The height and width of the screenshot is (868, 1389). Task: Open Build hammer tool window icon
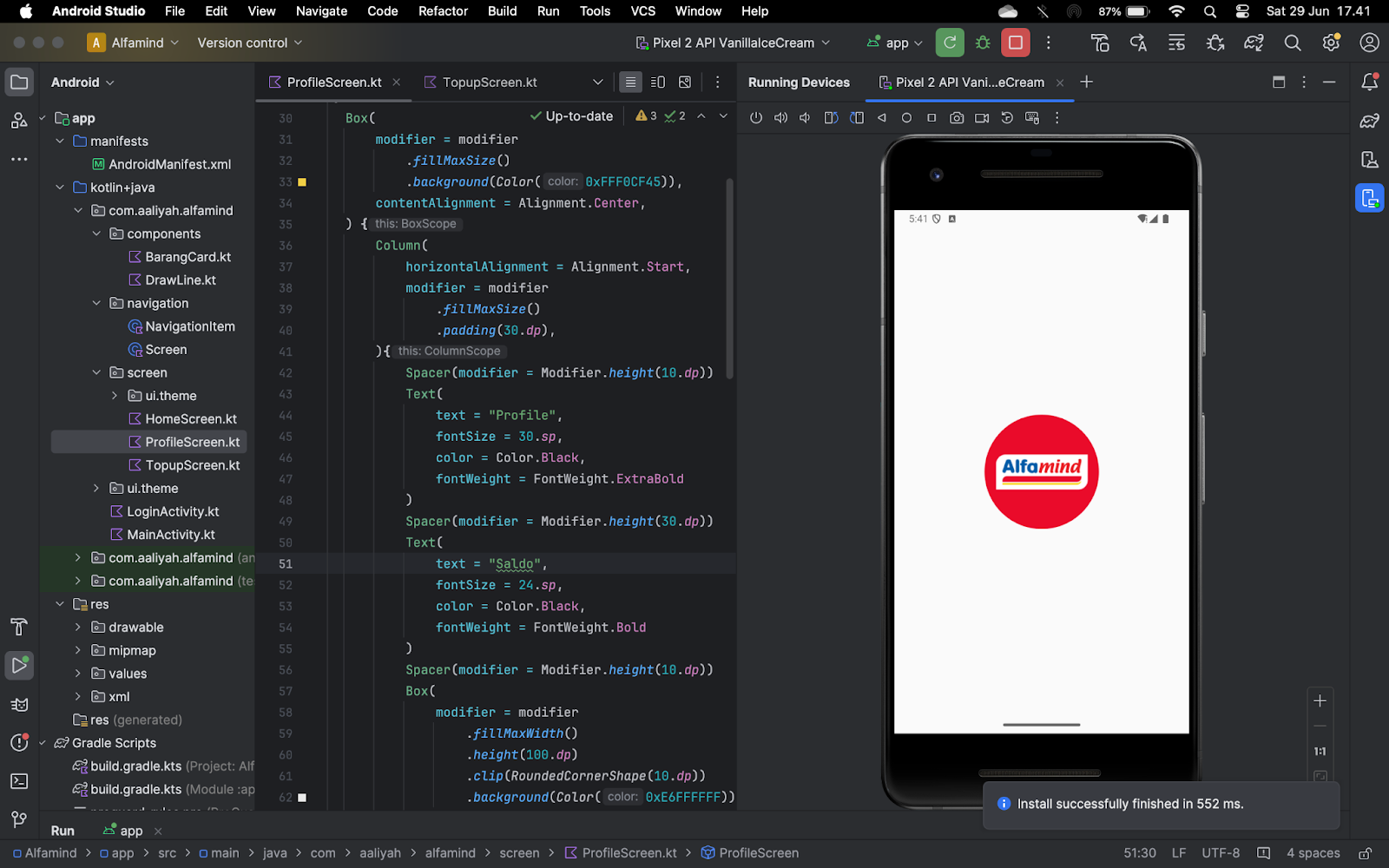pos(19,627)
